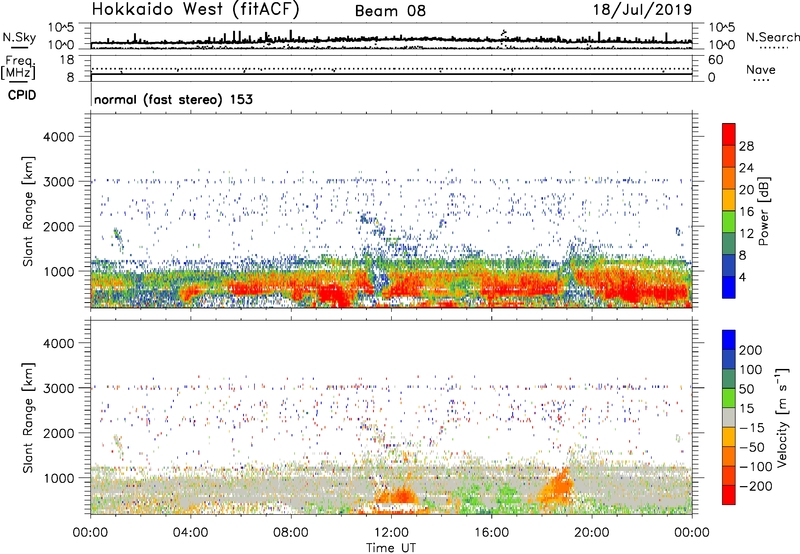Click the "16:00" time axis tick
Image resolution: width=800 pixels, height=554 pixels.
pyautogui.click(x=491, y=532)
